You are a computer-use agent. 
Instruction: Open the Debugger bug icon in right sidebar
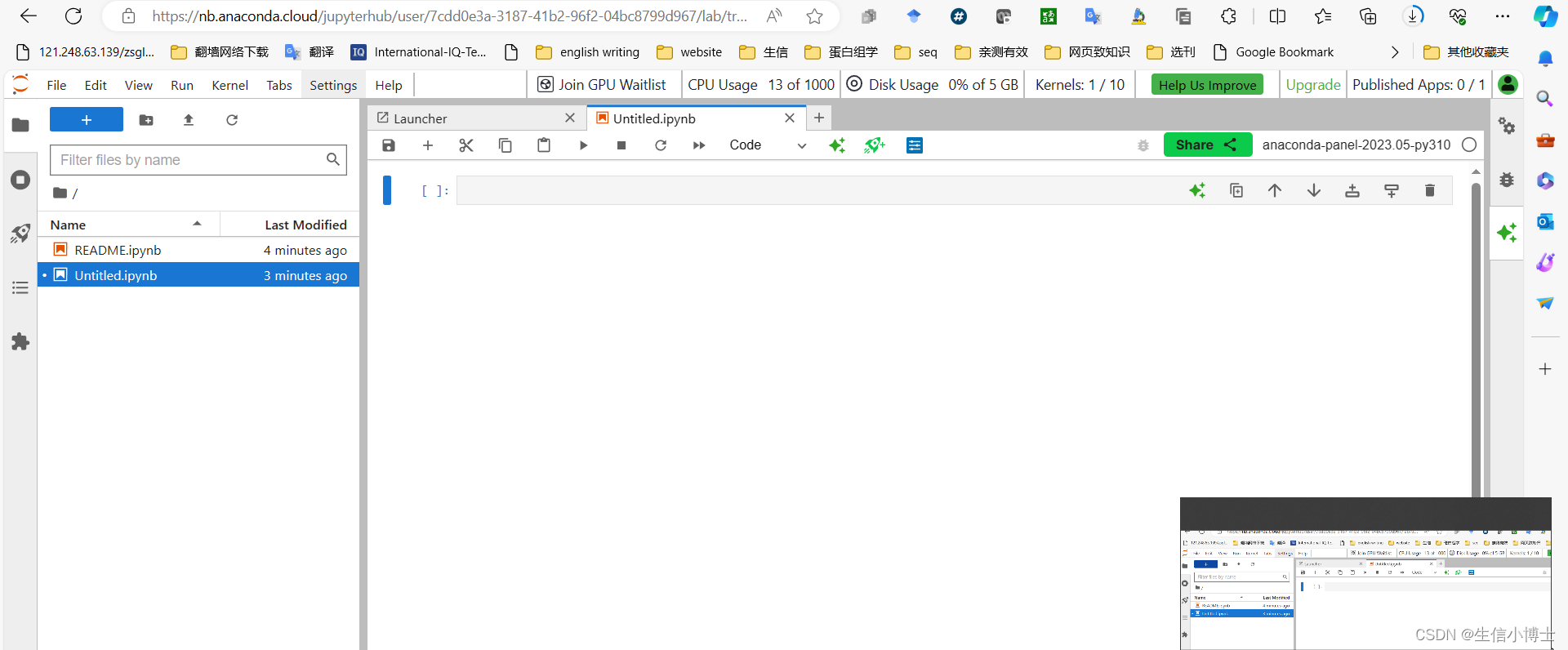[1507, 180]
